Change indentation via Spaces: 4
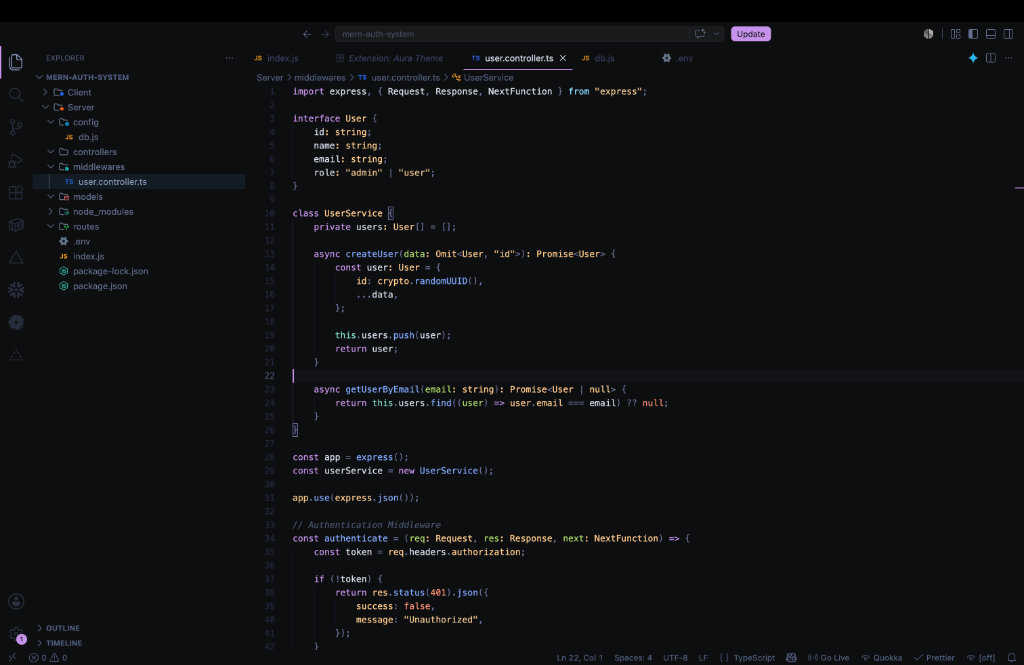Screen dimensions: 1024x665 633,658
